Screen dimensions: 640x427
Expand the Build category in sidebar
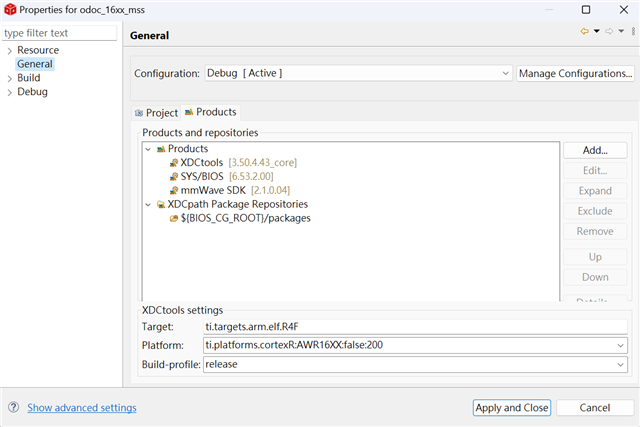[9, 78]
